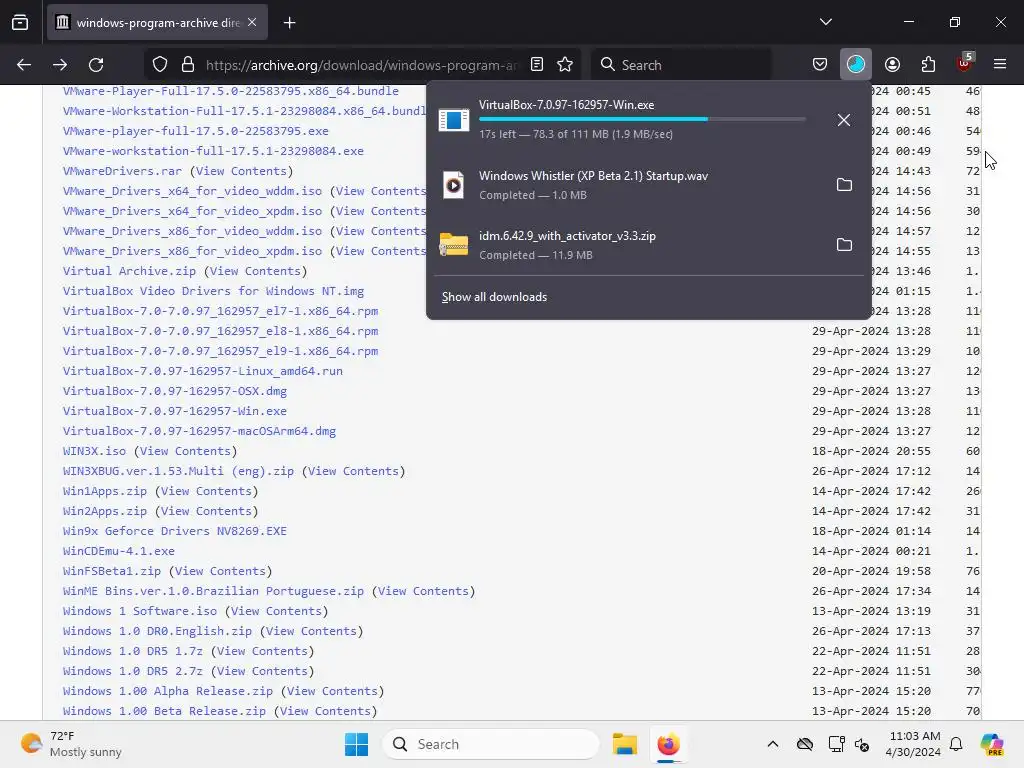Viewport: 1024px width, 768px height.
Task: View contents of Windows 1.0 DR5 2.7z
Action: (262, 671)
